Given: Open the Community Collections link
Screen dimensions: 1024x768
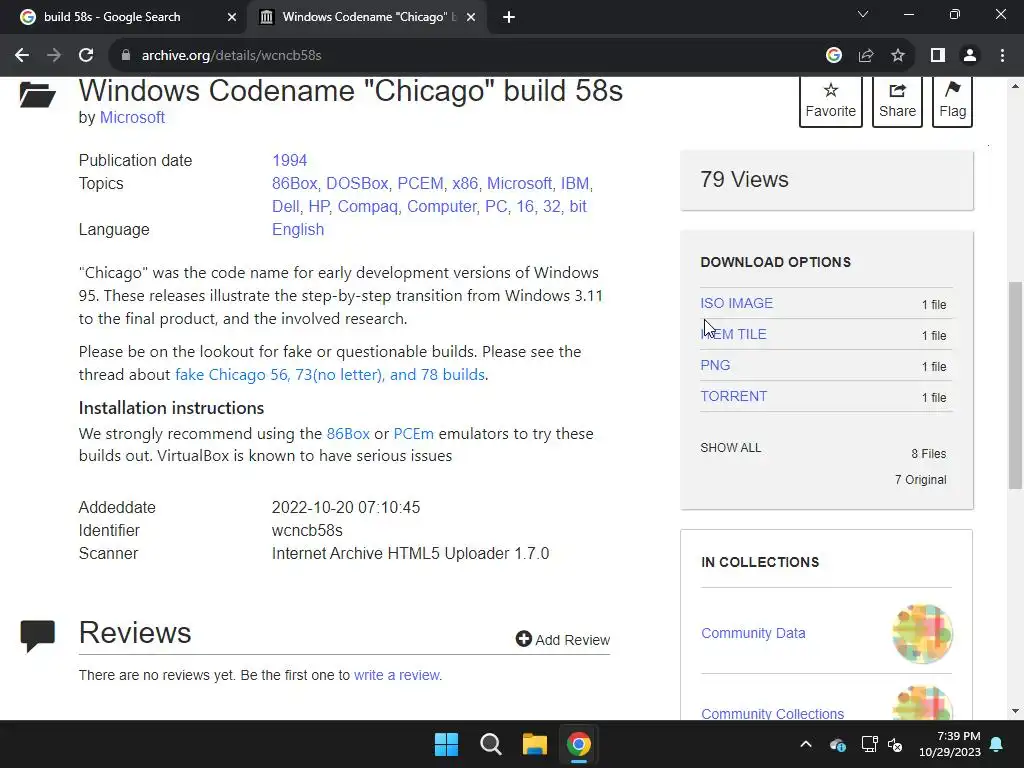Looking at the screenshot, I should tap(773, 713).
